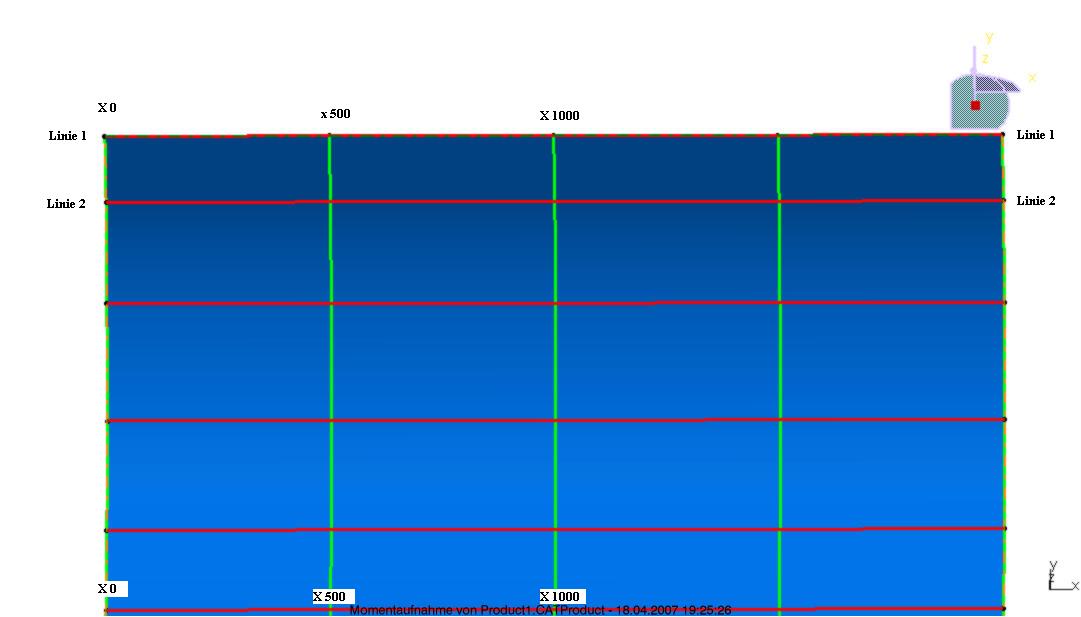The width and height of the screenshot is (1081, 617).
Task: Select the 'X 1000' label in the white box
Action: point(563,596)
